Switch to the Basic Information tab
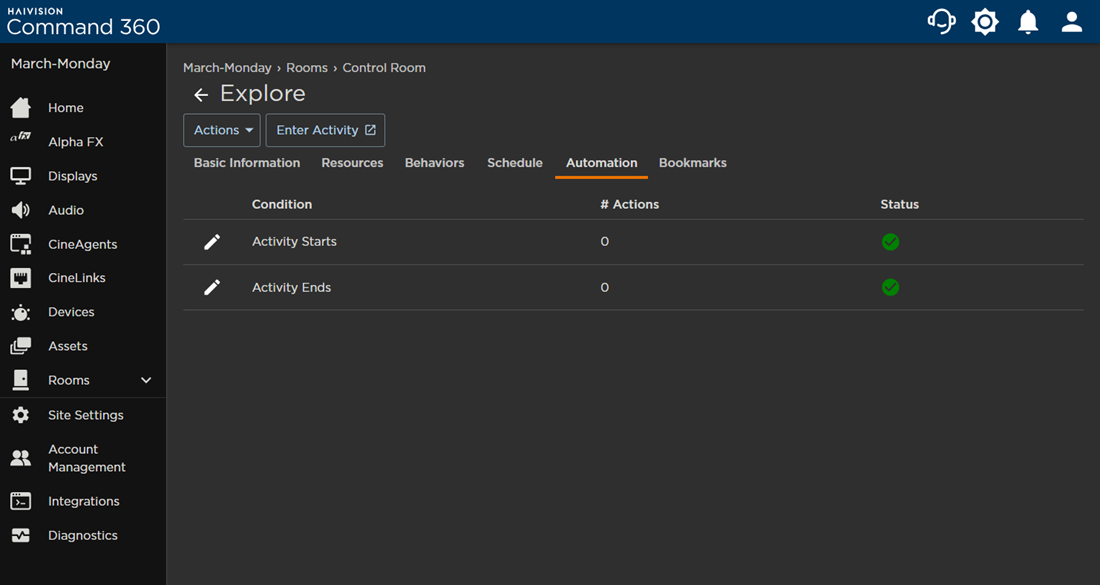Image resolution: width=1100 pixels, height=585 pixels. pos(247,163)
